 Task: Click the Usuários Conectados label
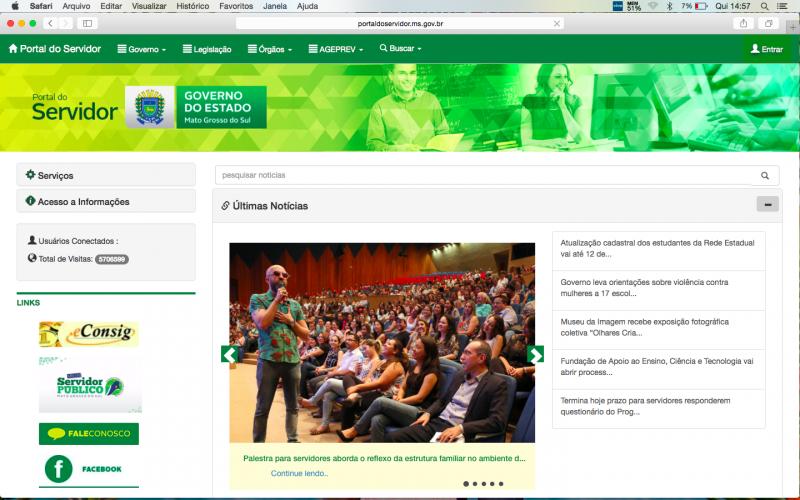coord(73,241)
